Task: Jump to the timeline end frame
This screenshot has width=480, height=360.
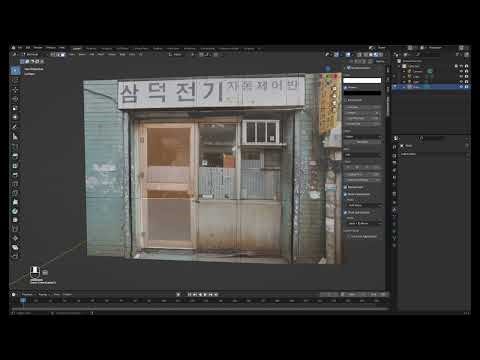Action: (216, 295)
